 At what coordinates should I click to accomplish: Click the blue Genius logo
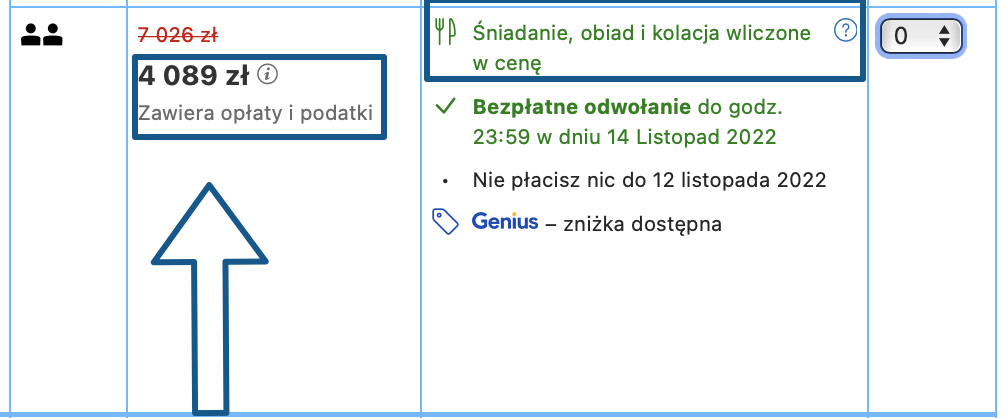pyautogui.click(x=505, y=221)
